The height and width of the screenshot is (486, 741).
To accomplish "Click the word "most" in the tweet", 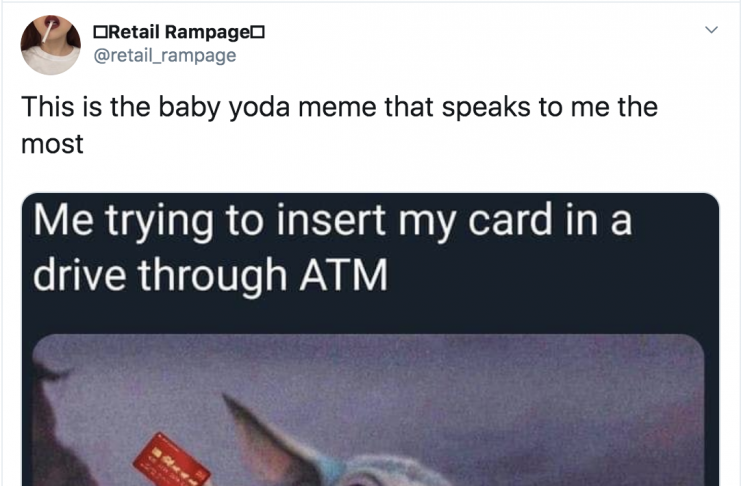I will (52, 144).
